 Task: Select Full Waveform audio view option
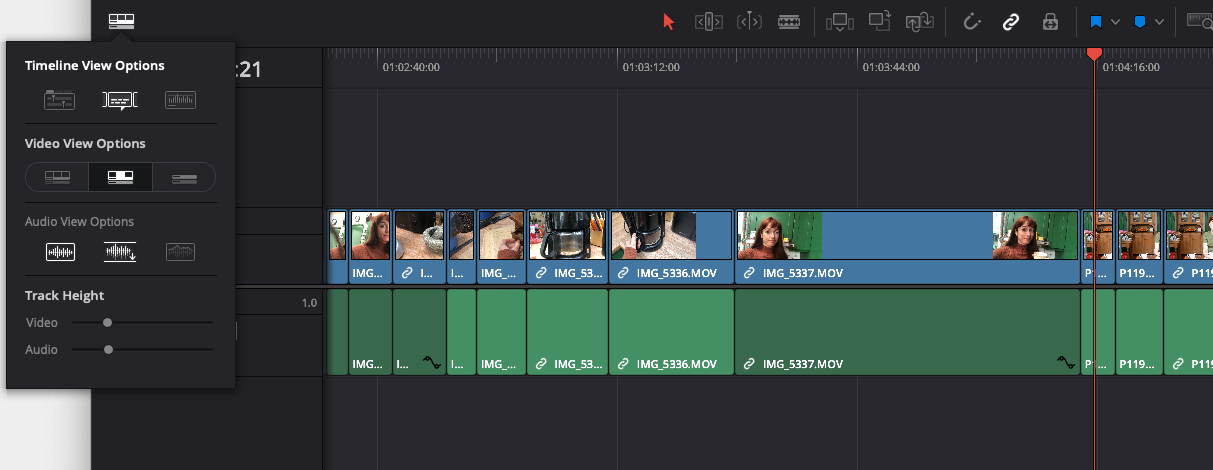point(120,252)
